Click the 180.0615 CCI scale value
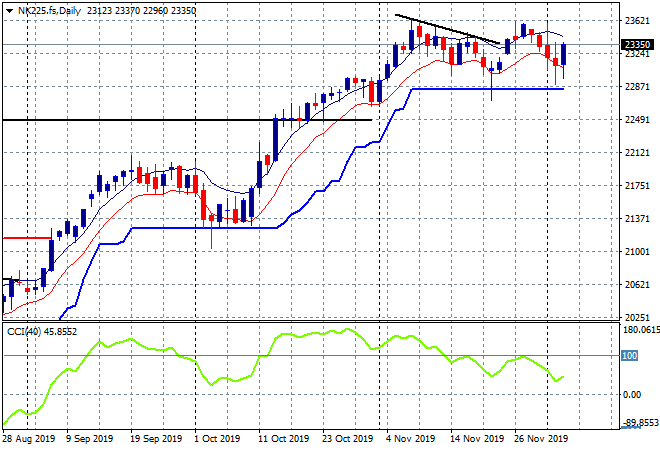Screen dimensions: 660x450 click(x=641, y=330)
